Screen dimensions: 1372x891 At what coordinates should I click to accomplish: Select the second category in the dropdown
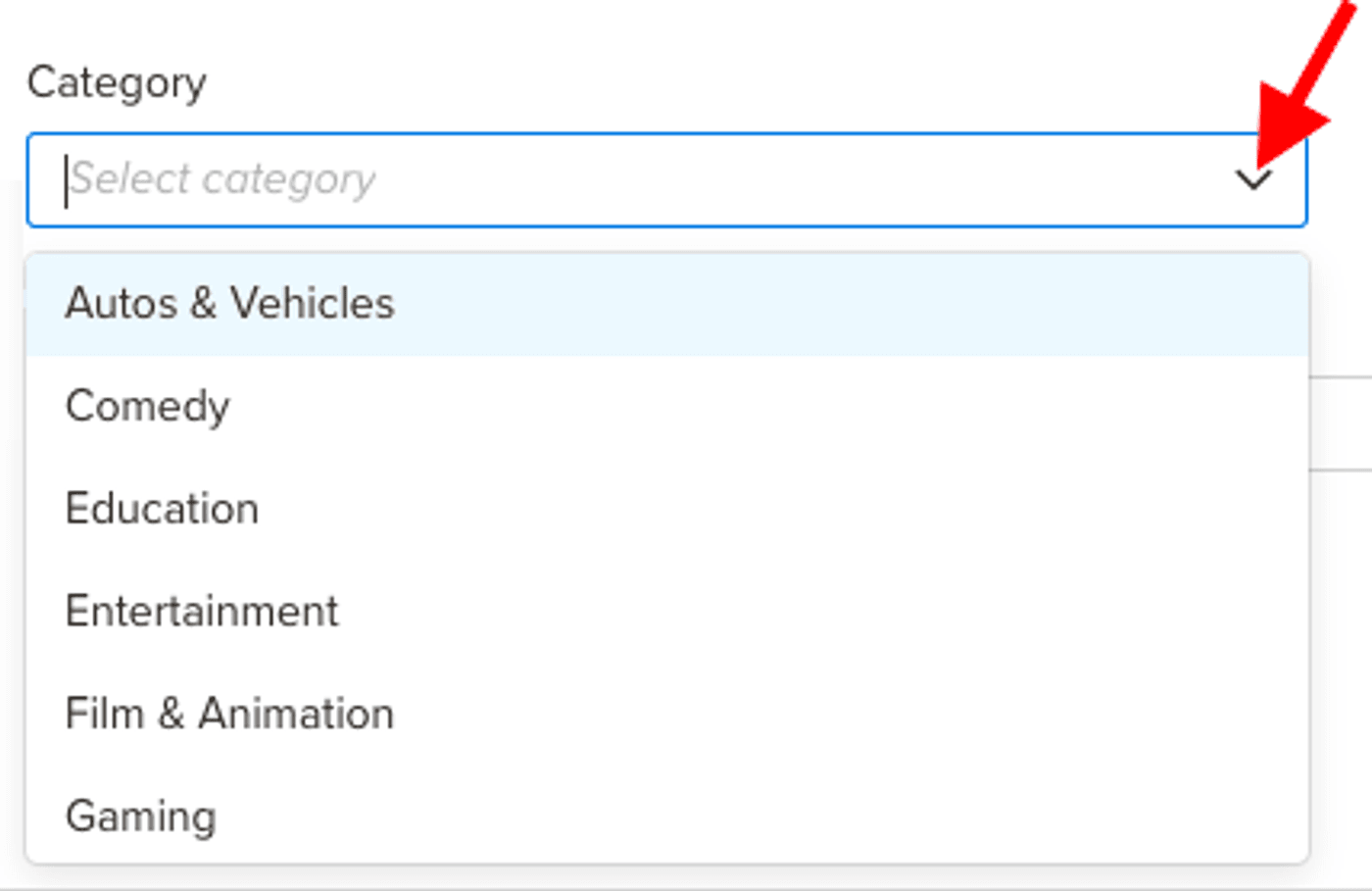click(147, 406)
